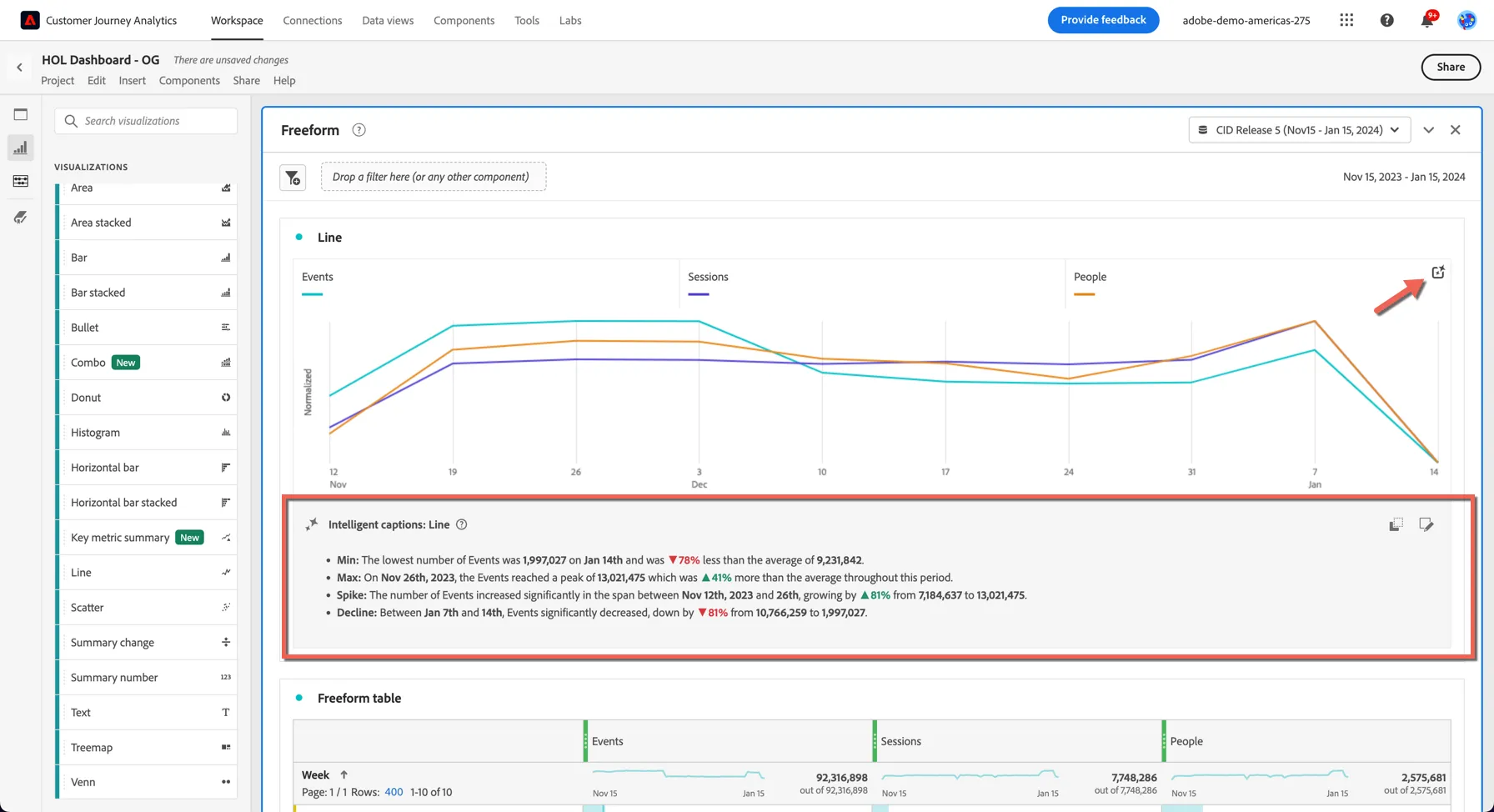Click the export icon above line chart
Screen dimensions: 1494x812
pos(1438,273)
